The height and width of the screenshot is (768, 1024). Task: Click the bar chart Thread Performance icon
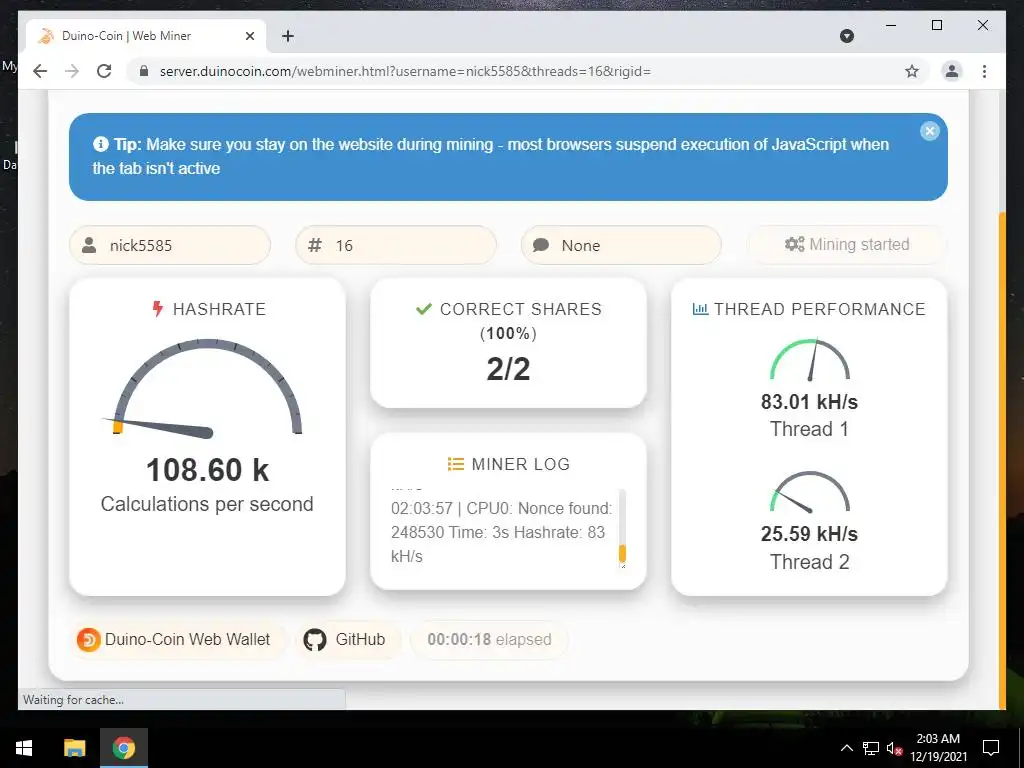point(700,309)
